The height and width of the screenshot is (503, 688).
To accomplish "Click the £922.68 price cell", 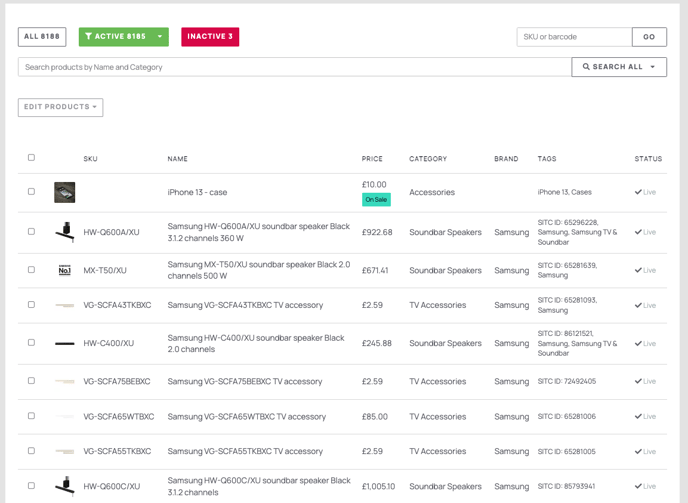I will 377,232.
